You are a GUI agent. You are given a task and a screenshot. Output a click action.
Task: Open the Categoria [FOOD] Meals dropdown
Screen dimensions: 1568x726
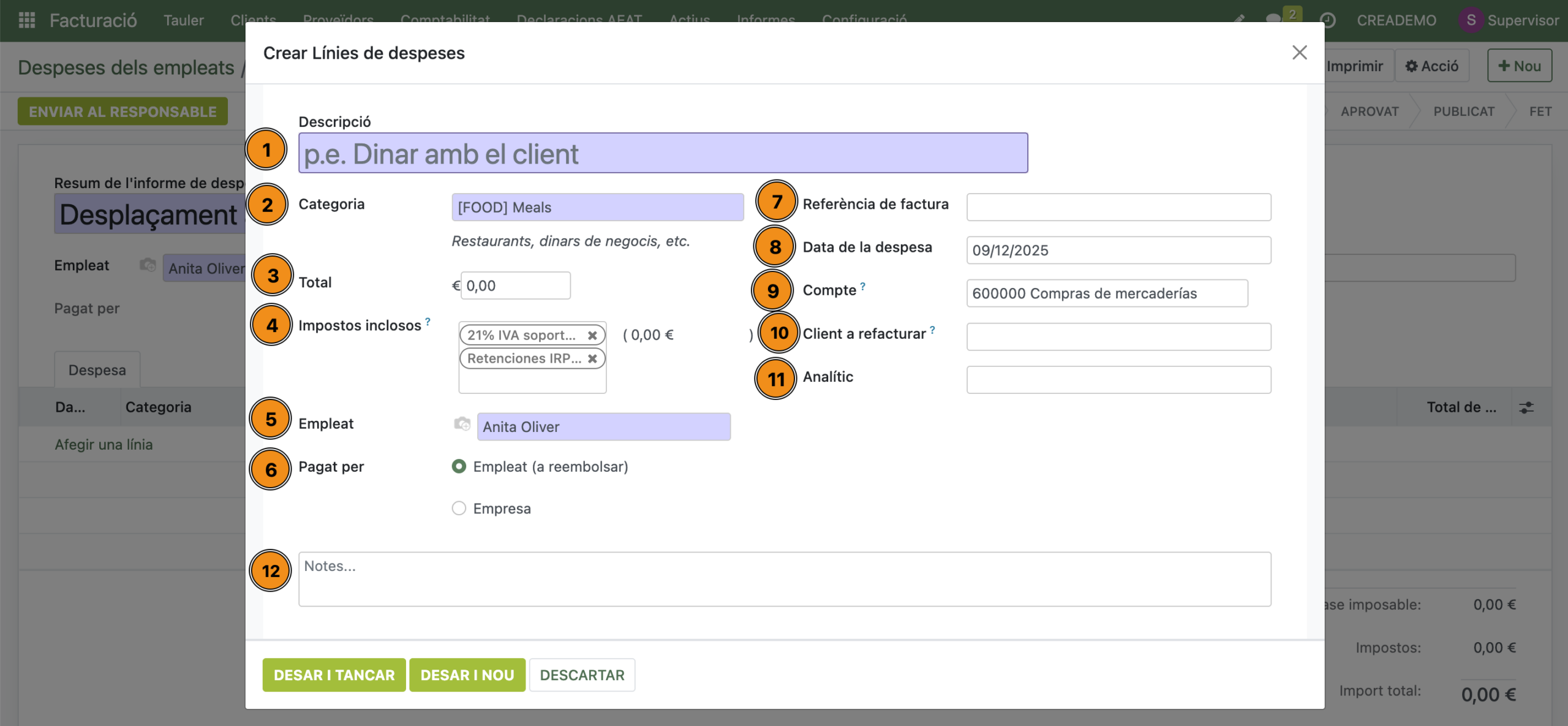tap(597, 208)
